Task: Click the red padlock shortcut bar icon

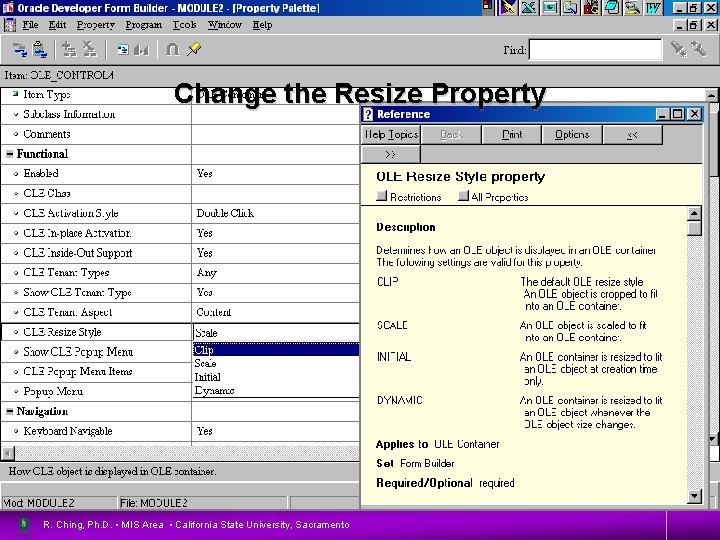Action: click(591, 7)
